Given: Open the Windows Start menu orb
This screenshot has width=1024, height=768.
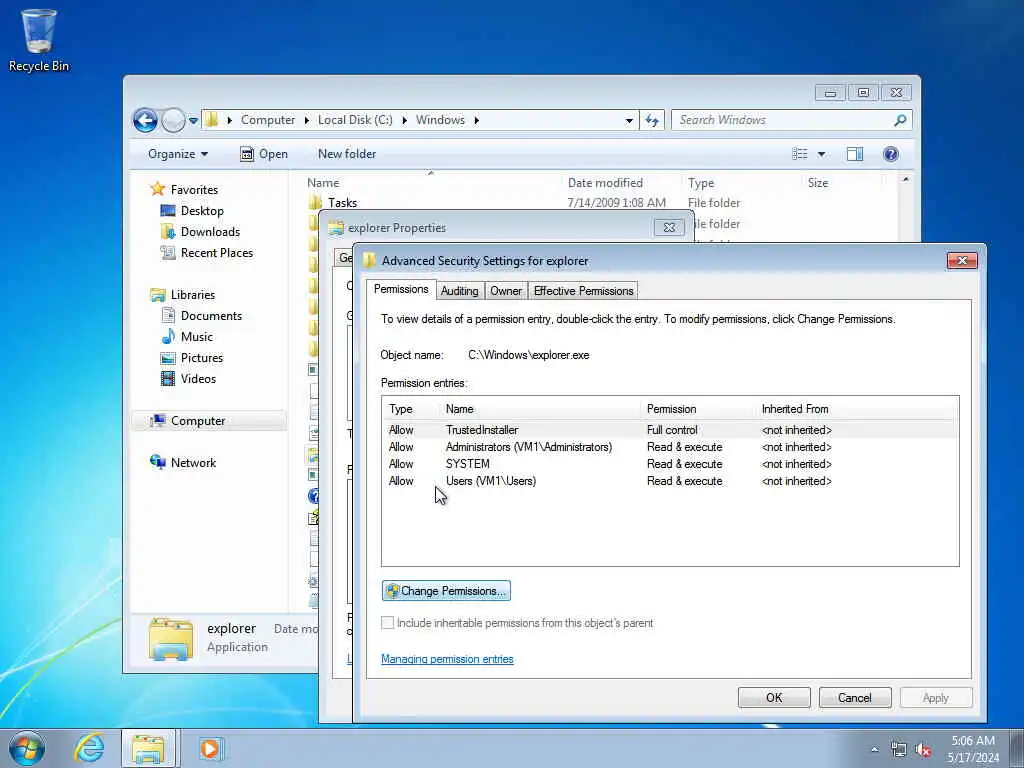Looking at the screenshot, I should point(27,748).
